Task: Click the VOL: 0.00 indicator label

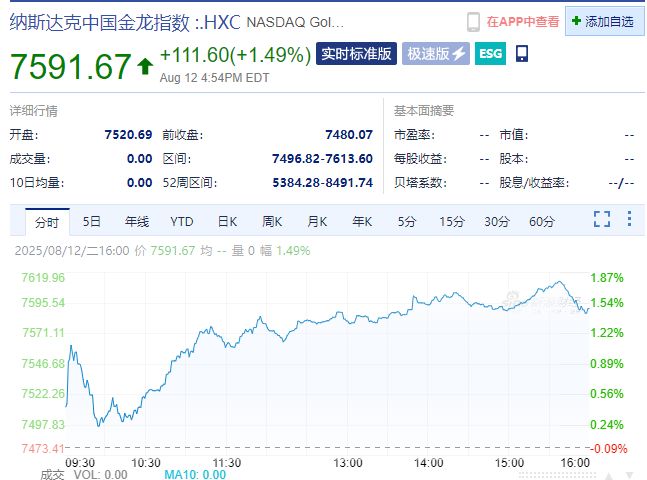Action: tap(100, 475)
